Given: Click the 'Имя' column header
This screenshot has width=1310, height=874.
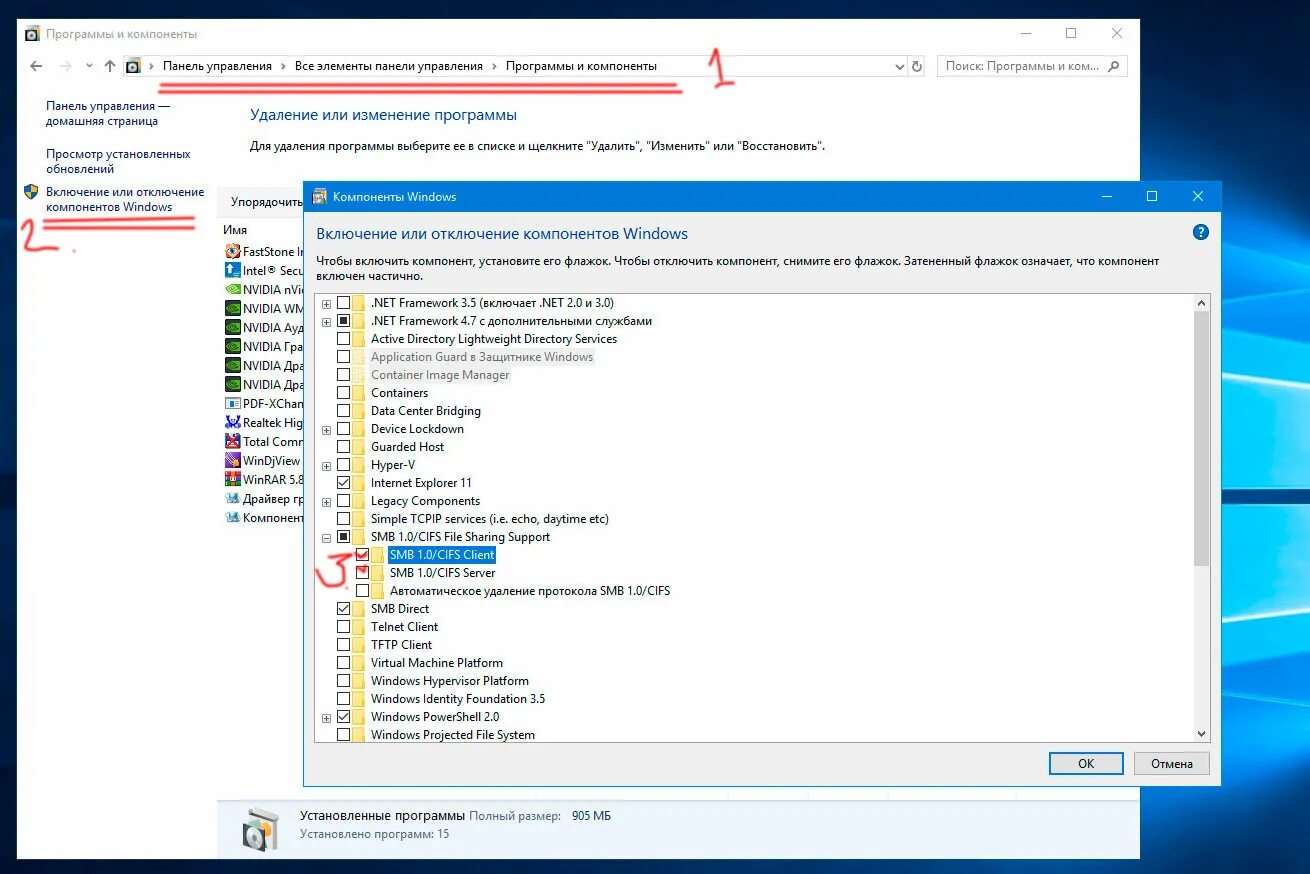Looking at the screenshot, I should pyautogui.click(x=235, y=230).
